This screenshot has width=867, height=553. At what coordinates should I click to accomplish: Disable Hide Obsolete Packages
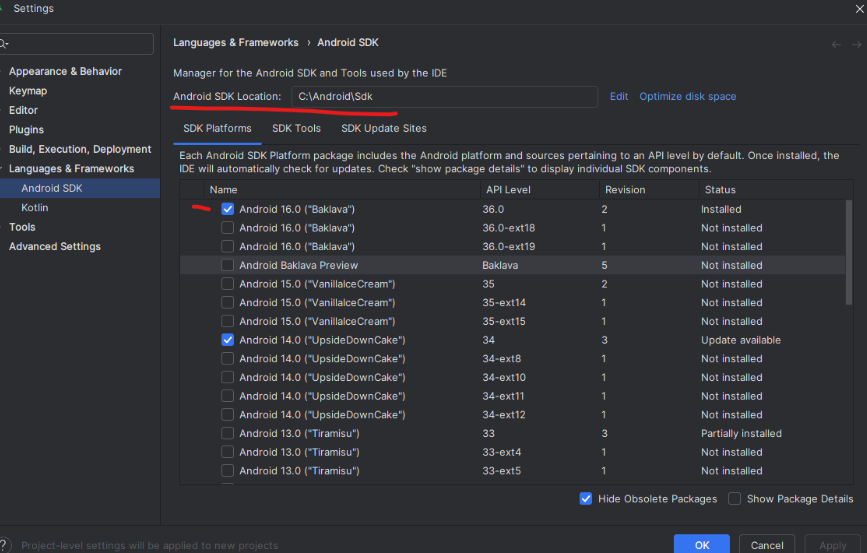(x=586, y=499)
